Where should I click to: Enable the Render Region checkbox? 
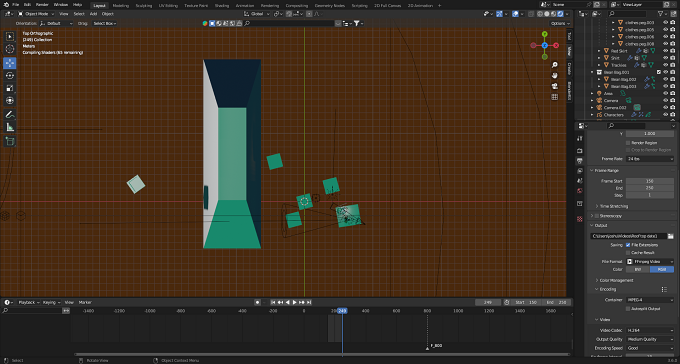(x=628, y=143)
